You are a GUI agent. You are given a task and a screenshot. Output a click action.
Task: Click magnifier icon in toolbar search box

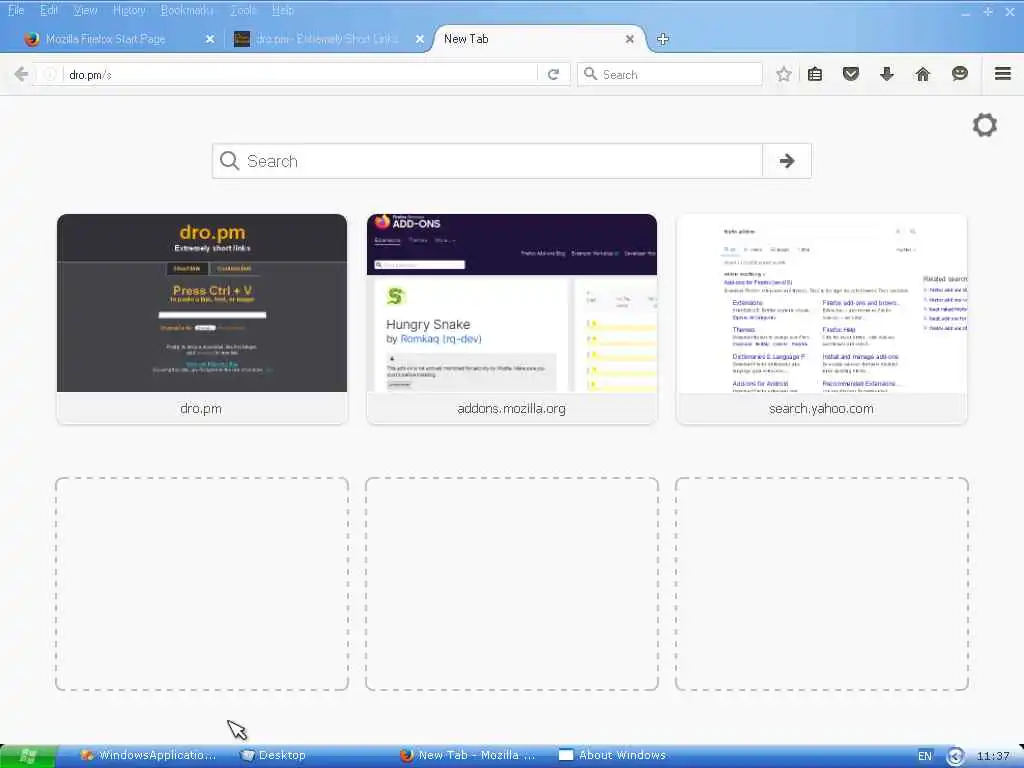590,74
